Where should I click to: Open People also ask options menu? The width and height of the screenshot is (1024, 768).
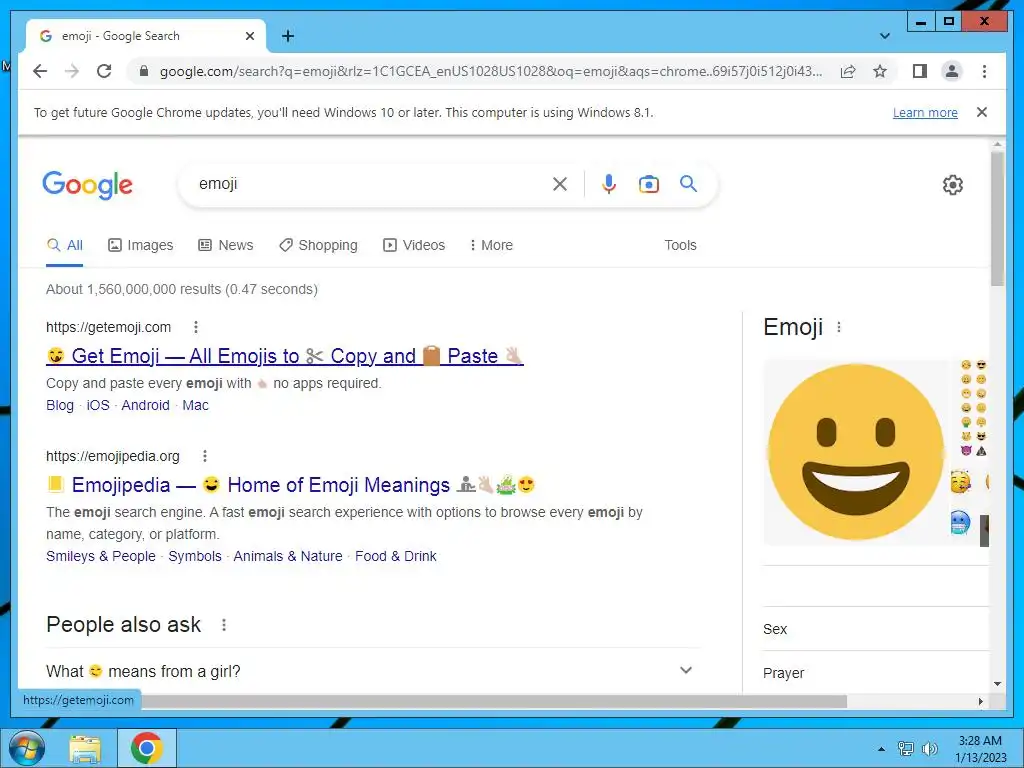[x=224, y=625]
